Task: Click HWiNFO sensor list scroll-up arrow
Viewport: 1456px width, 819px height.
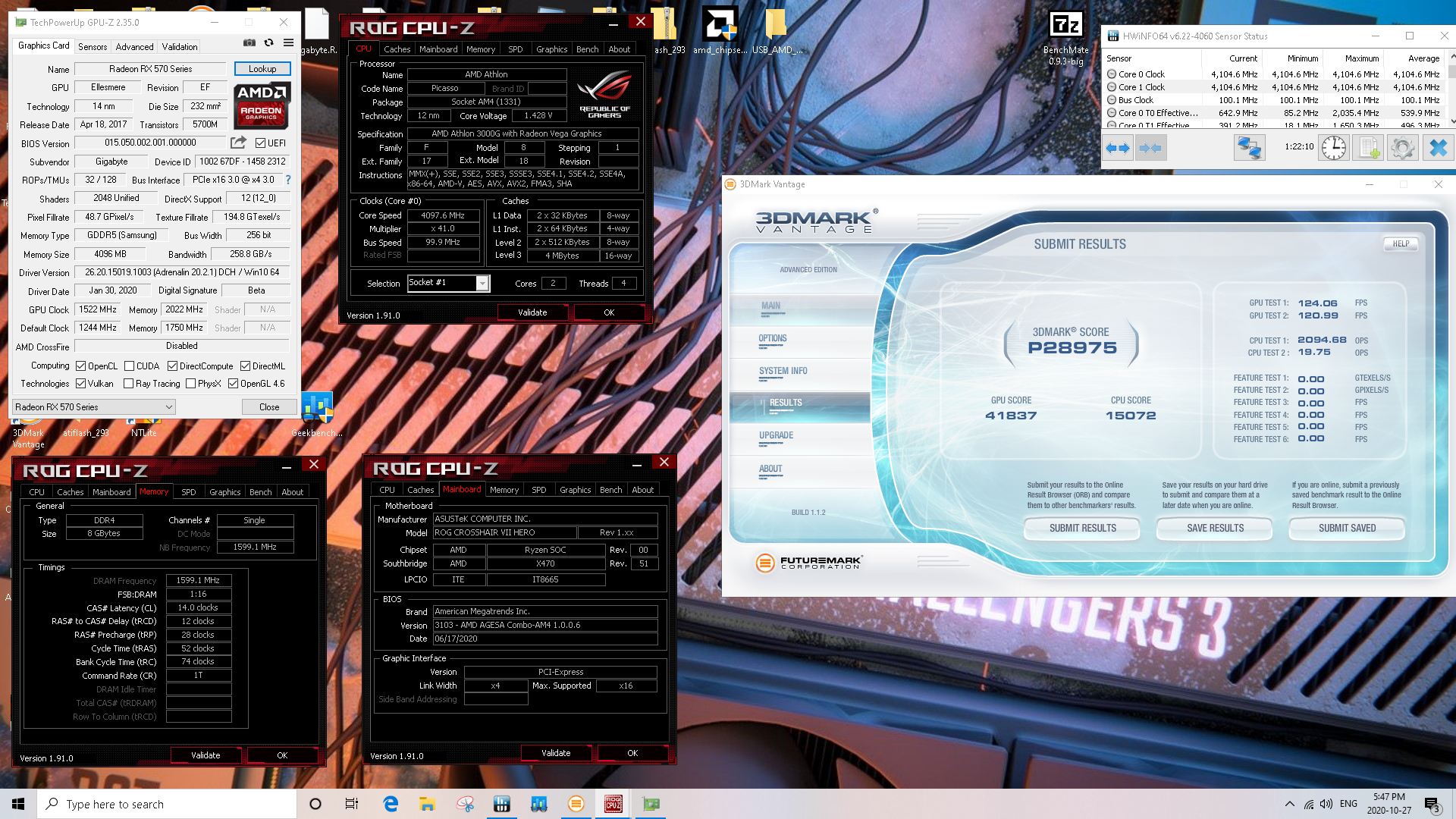Action: (x=1451, y=56)
